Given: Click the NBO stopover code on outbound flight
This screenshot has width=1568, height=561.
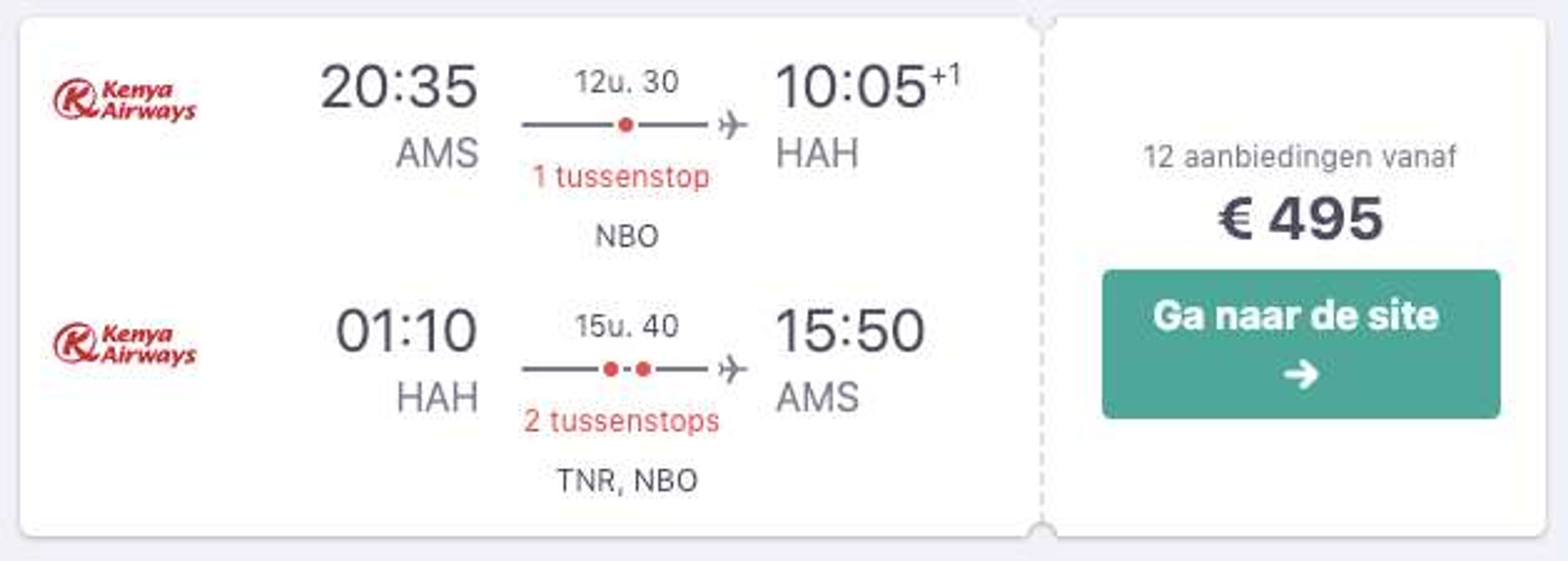Looking at the screenshot, I should [x=627, y=236].
